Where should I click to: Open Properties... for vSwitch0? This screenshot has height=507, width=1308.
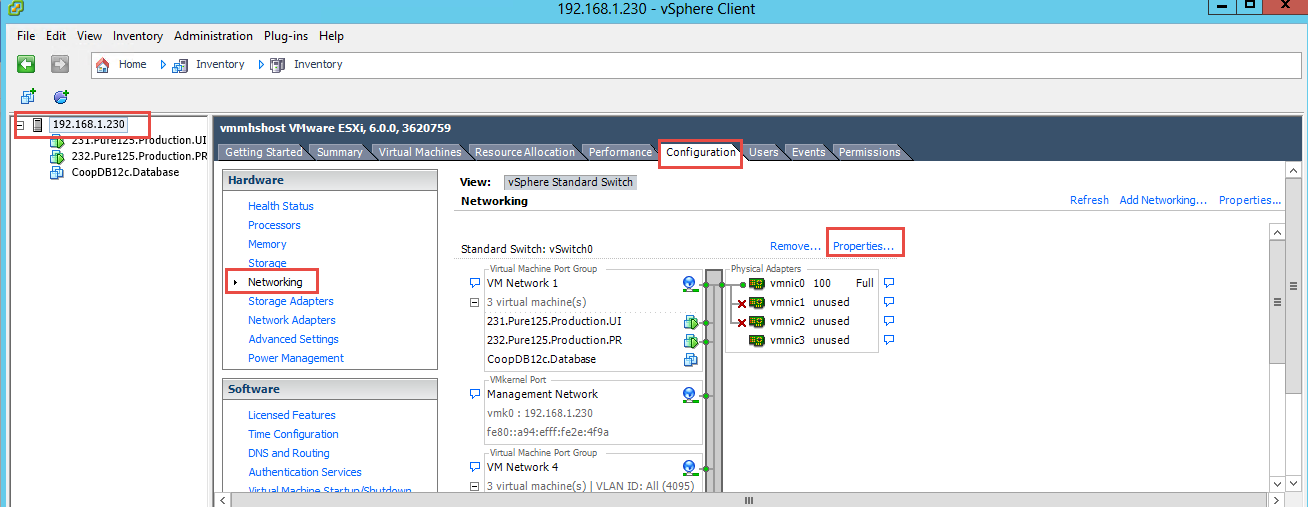pos(863,246)
